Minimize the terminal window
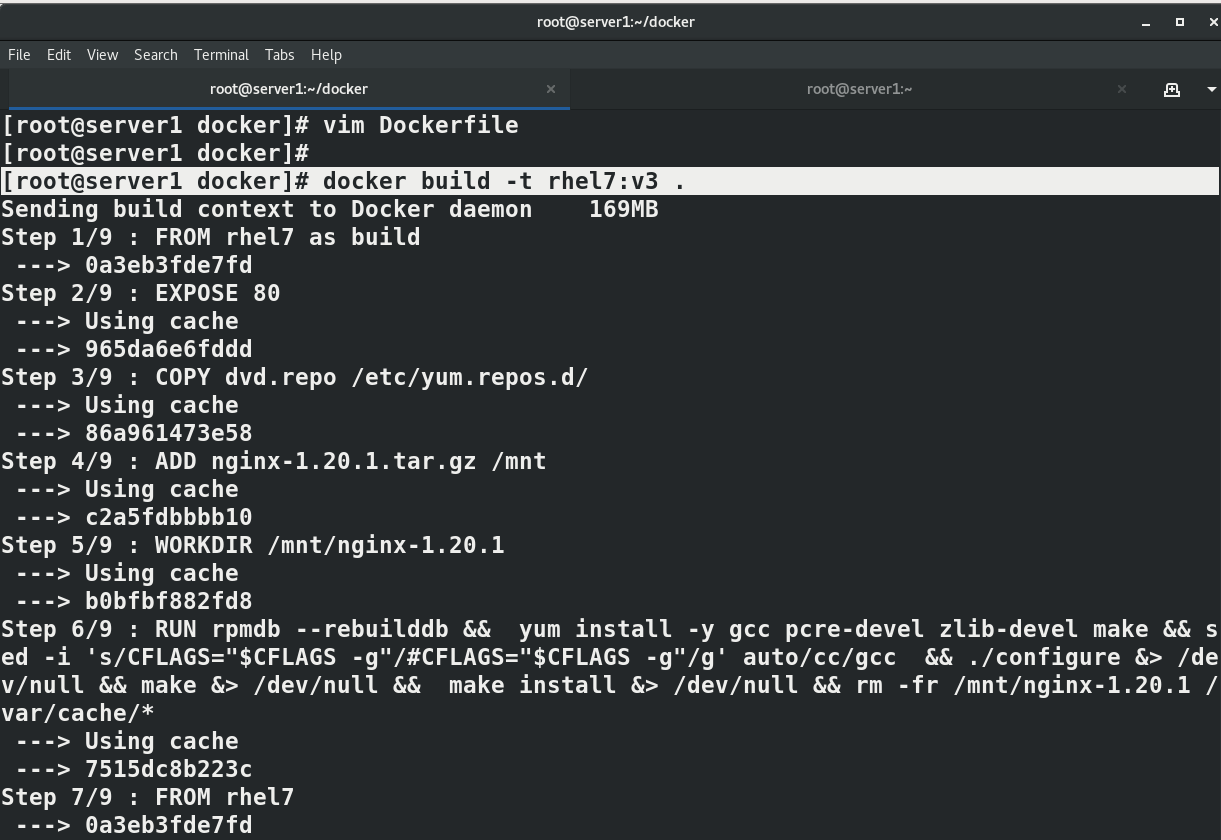The width and height of the screenshot is (1221, 840). (1146, 22)
